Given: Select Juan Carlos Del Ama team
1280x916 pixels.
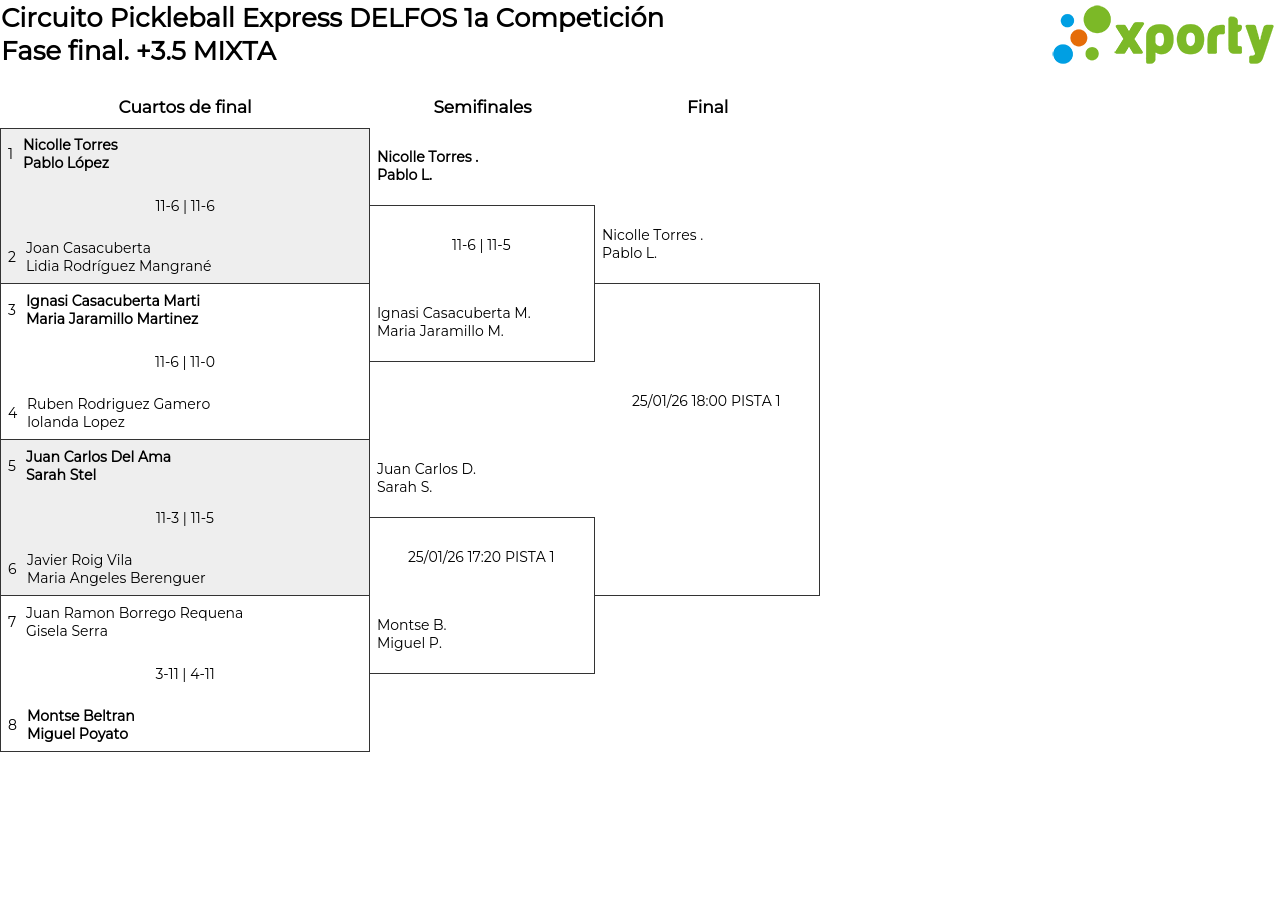Looking at the screenshot, I should (x=98, y=466).
